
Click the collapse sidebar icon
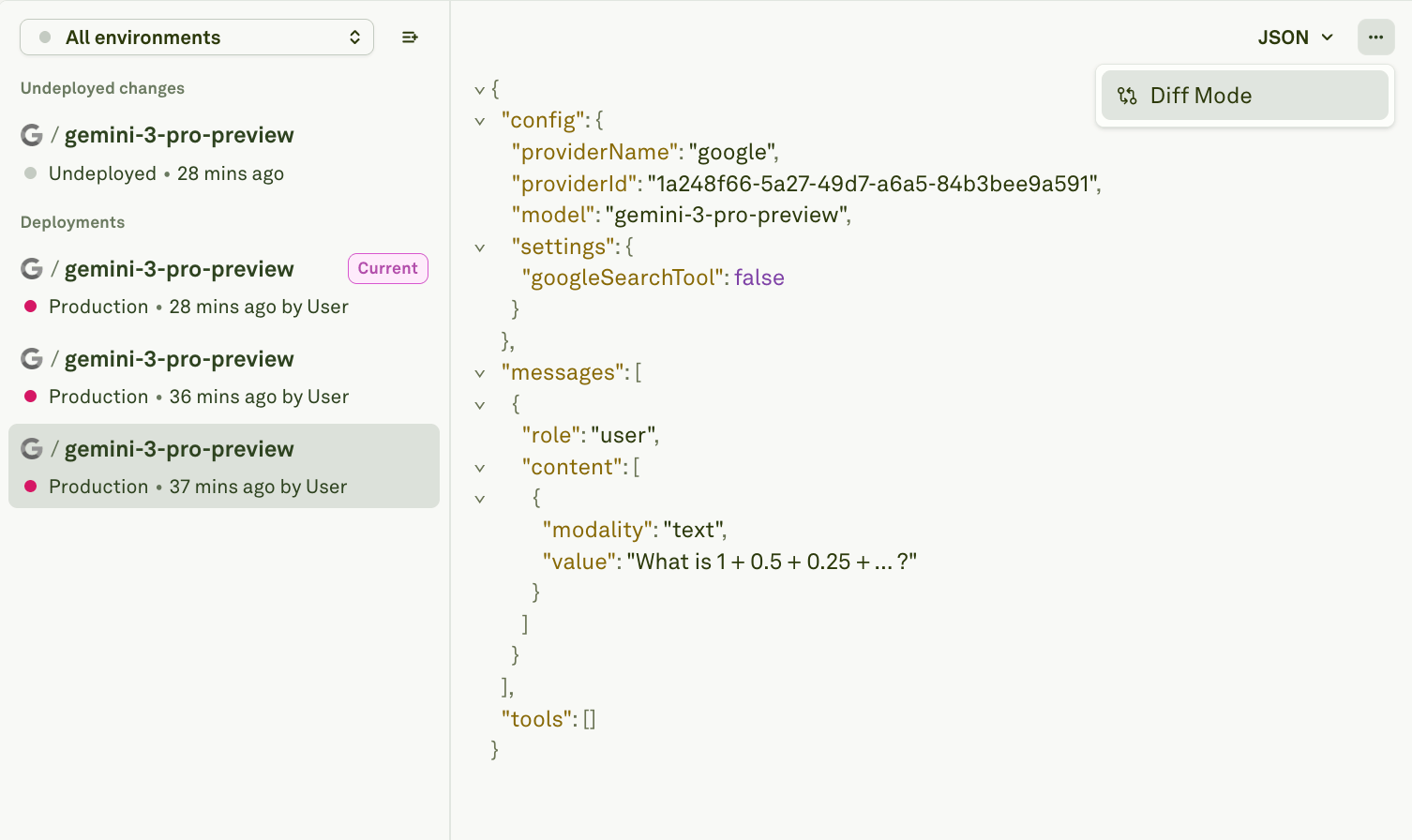410,37
